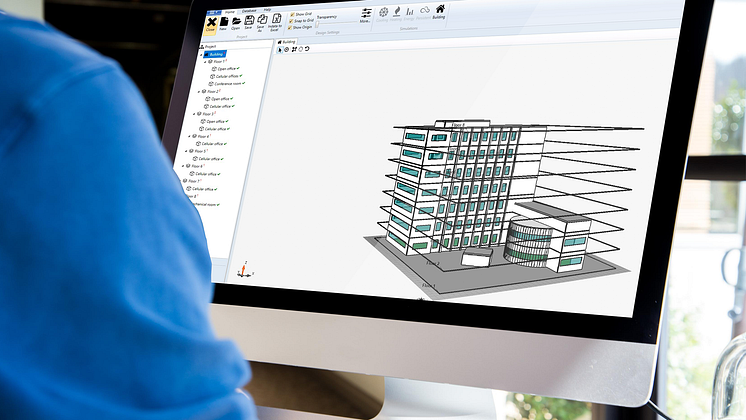Collapse the Floor 5 tree node

click(186, 151)
